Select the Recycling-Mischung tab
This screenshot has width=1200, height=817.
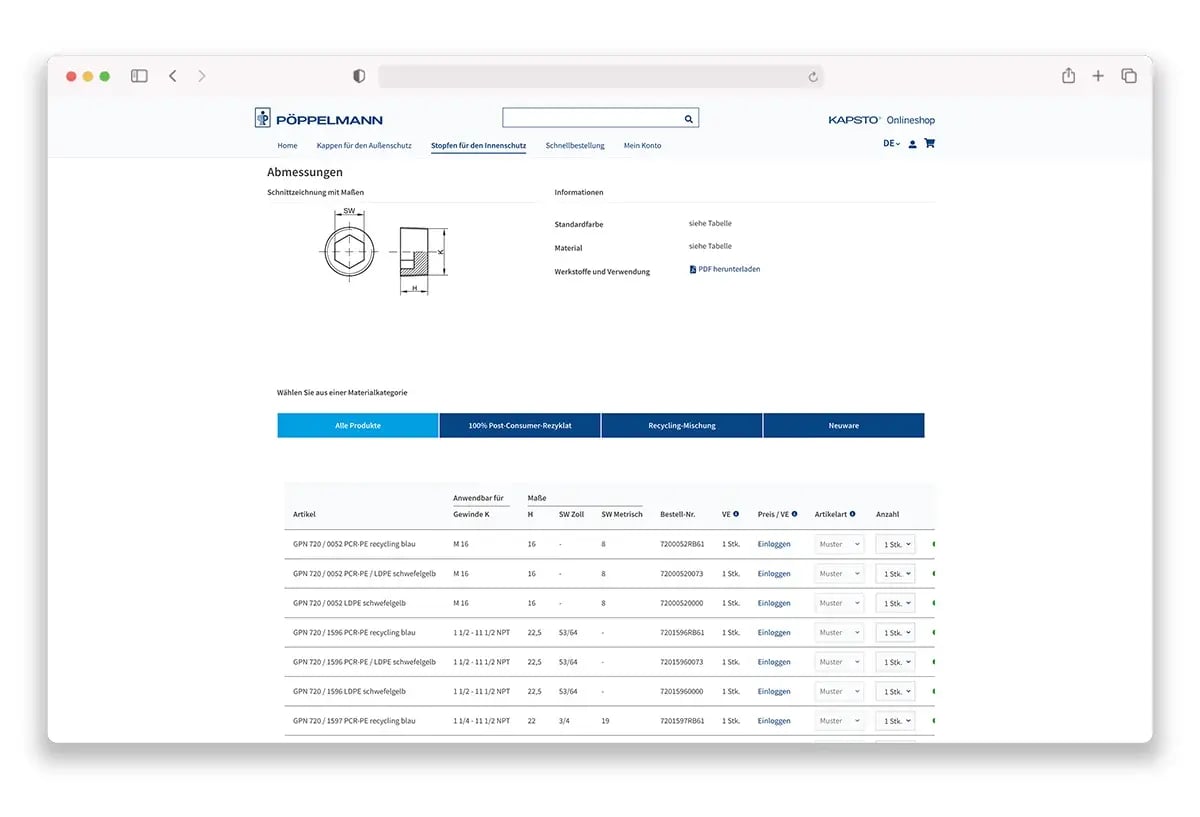[x=682, y=425]
